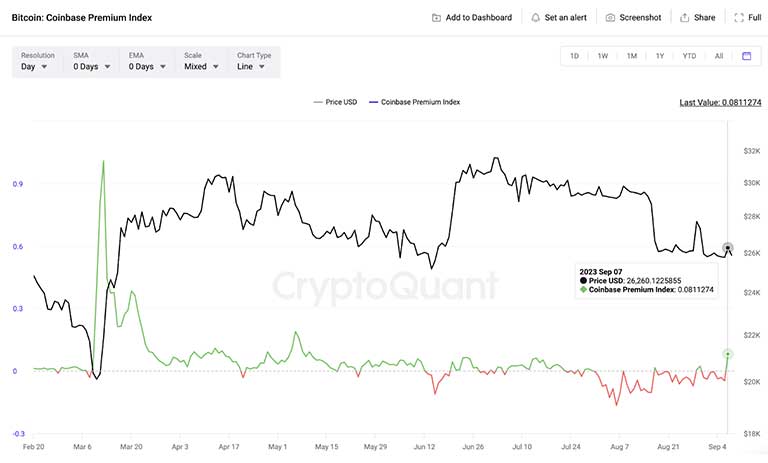This screenshot has width=768, height=463.
Task: Open the Scale Mixed dropdown
Action: coord(201,62)
